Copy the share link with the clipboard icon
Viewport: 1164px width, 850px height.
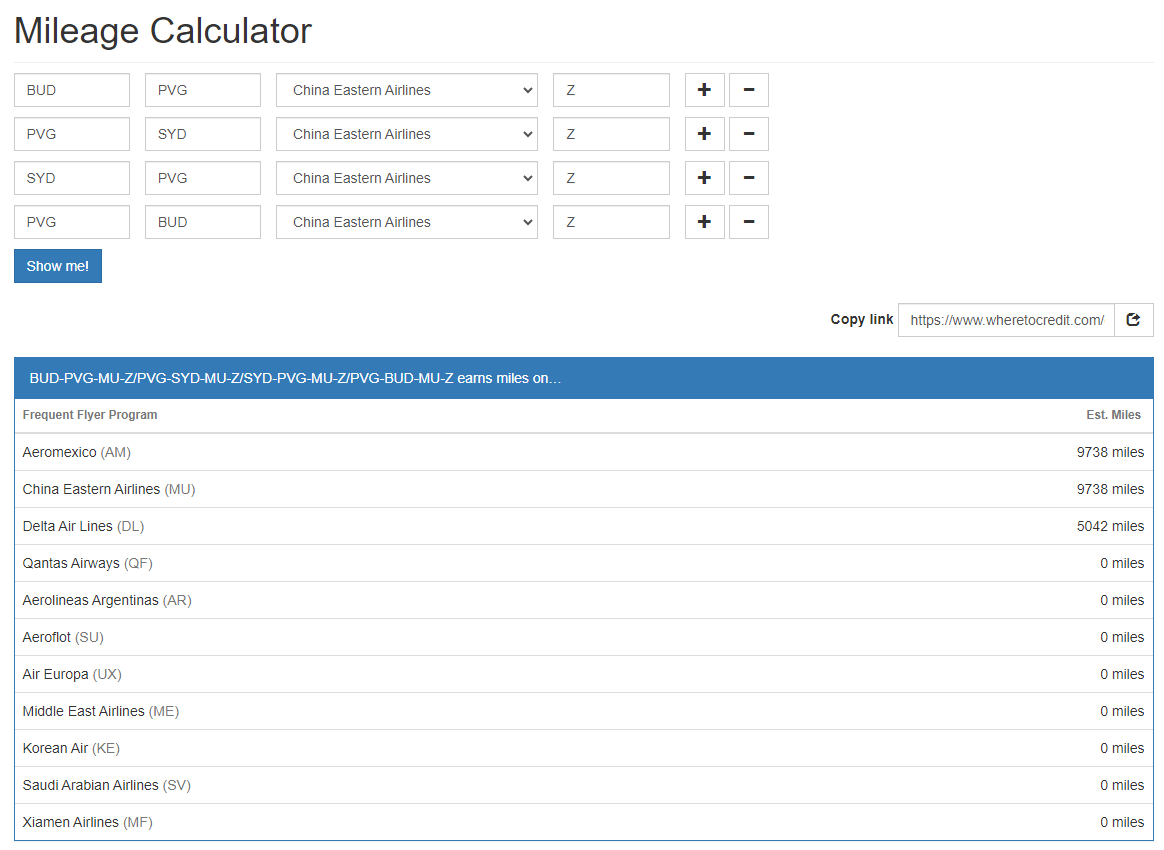[1134, 320]
